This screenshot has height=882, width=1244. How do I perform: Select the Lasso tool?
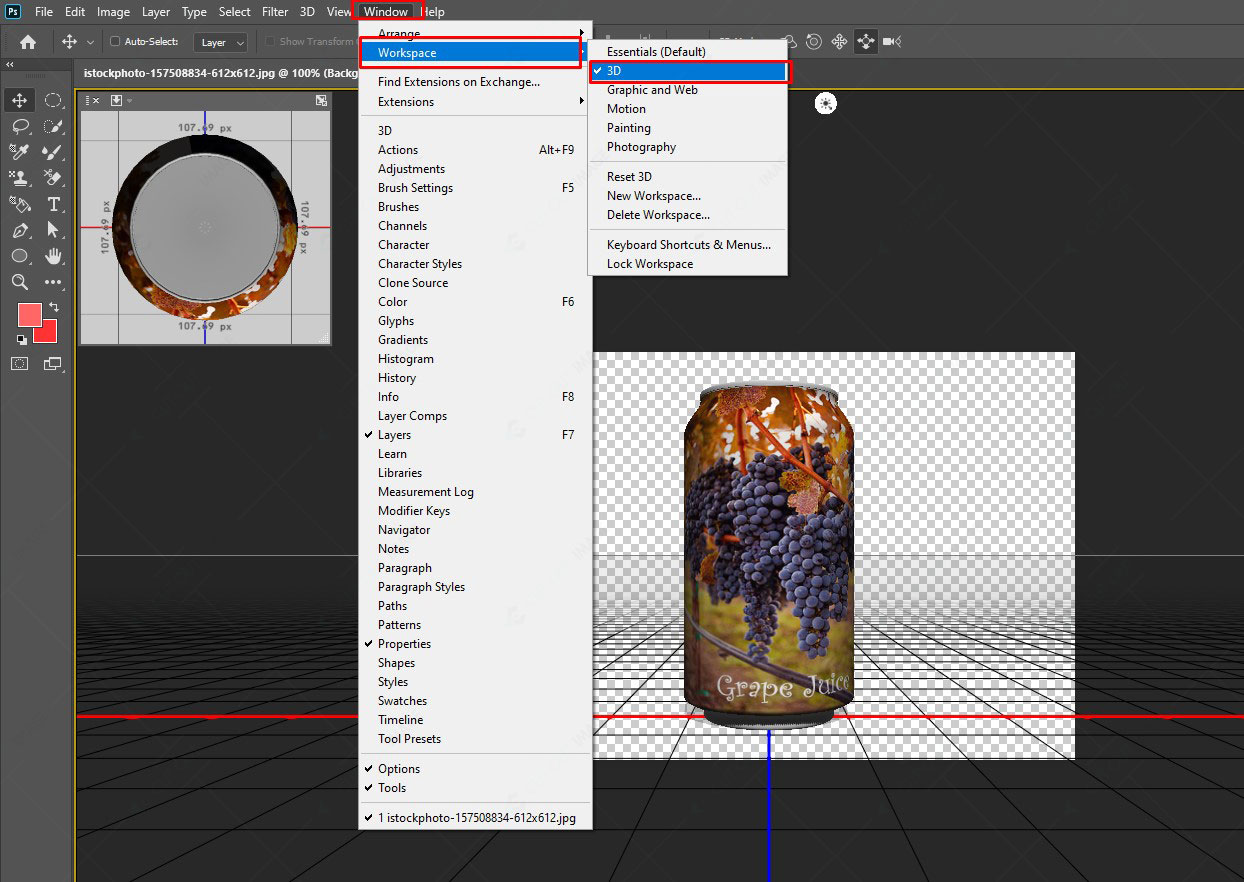point(20,126)
